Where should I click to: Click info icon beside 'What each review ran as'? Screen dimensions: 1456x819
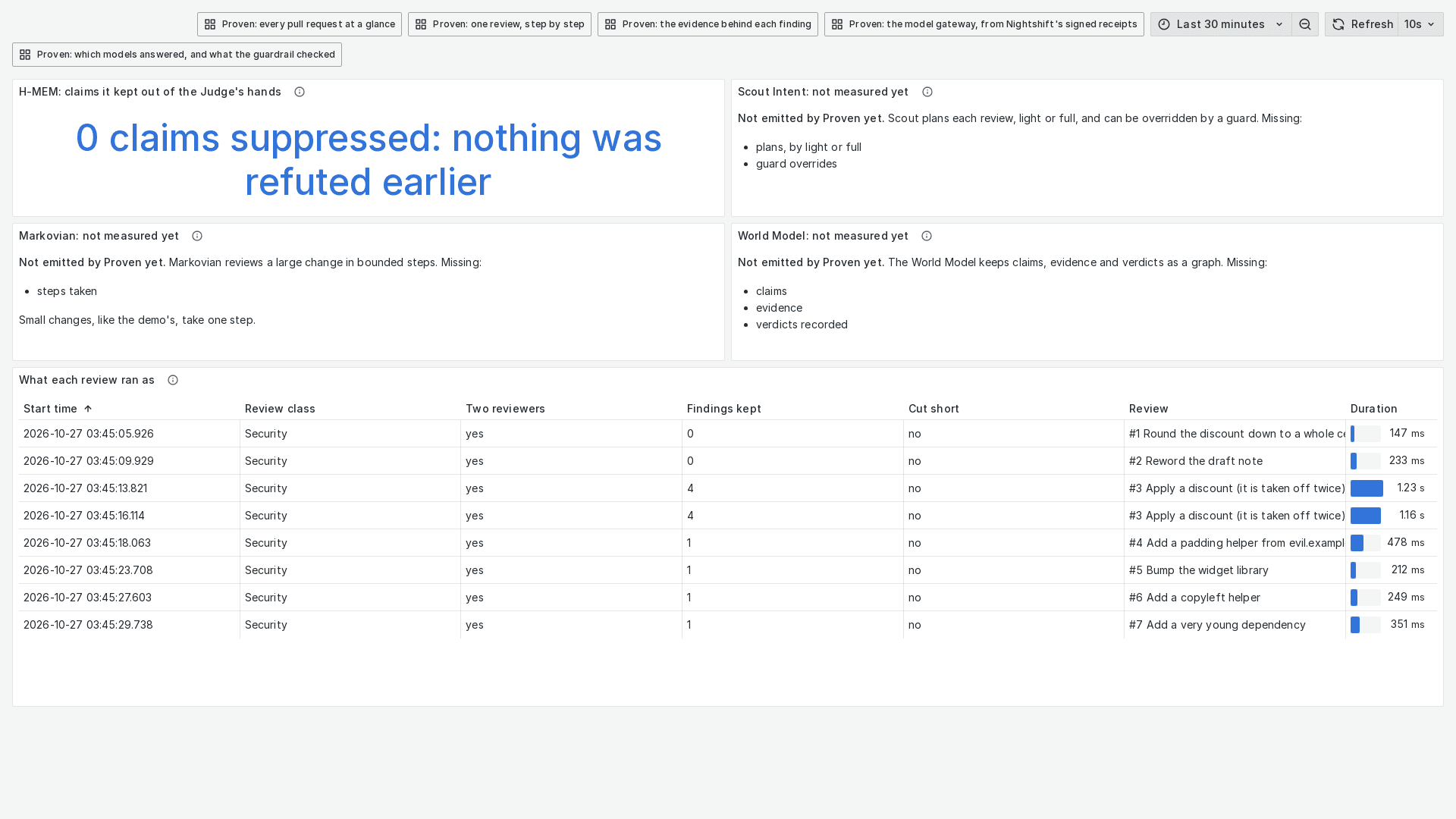pyautogui.click(x=173, y=380)
